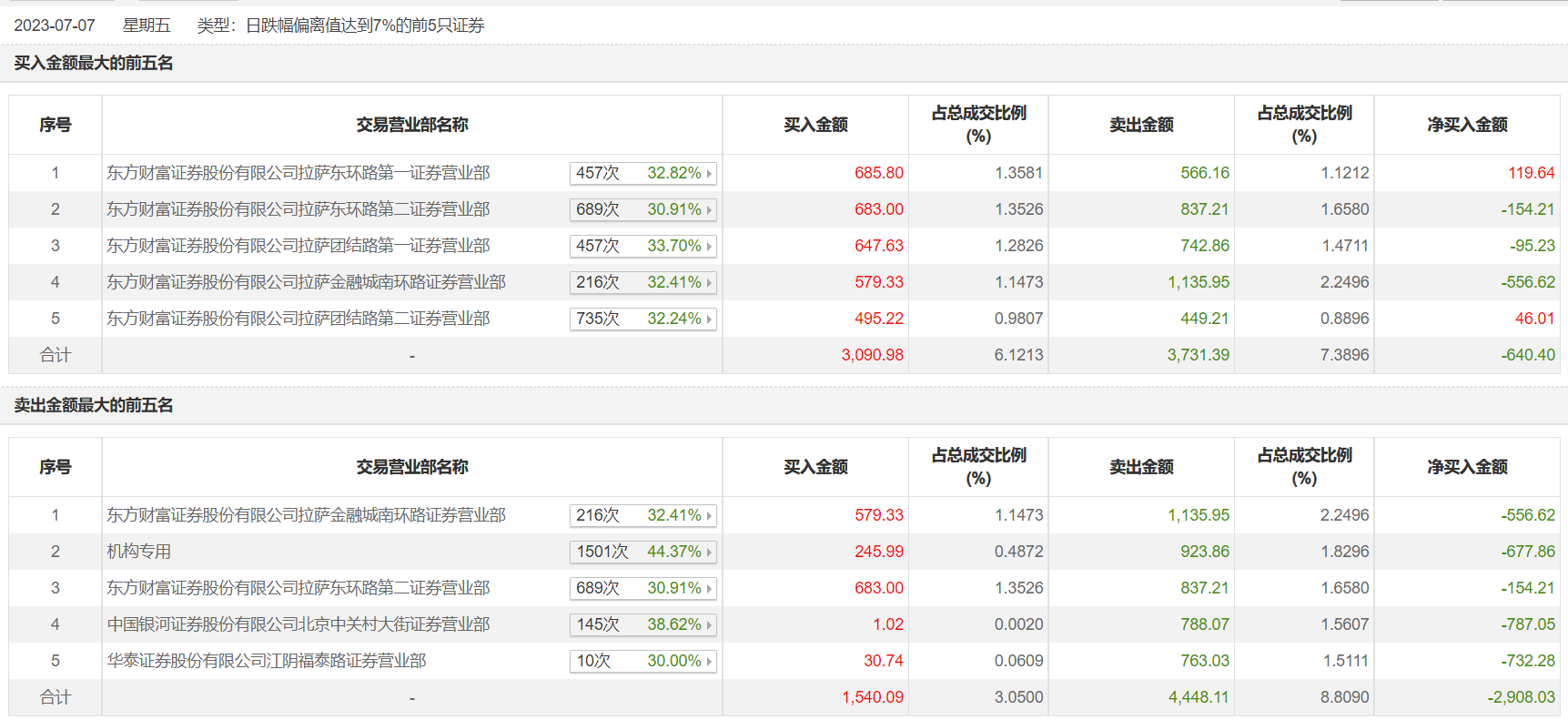Click the 机构专用 entry
The height and width of the screenshot is (720, 1568).
coord(139,552)
